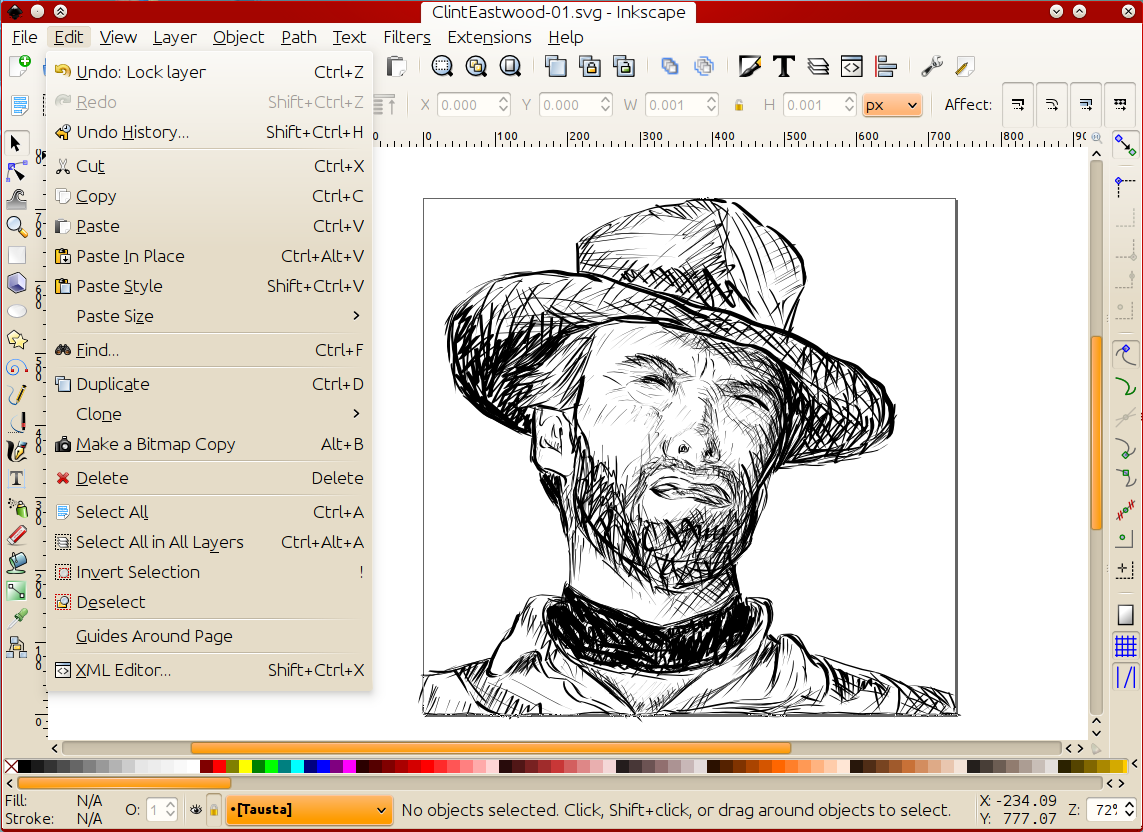Toggle snap to guides button
This screenshot has width=1143, height=832.
(x=1126, y=677)
